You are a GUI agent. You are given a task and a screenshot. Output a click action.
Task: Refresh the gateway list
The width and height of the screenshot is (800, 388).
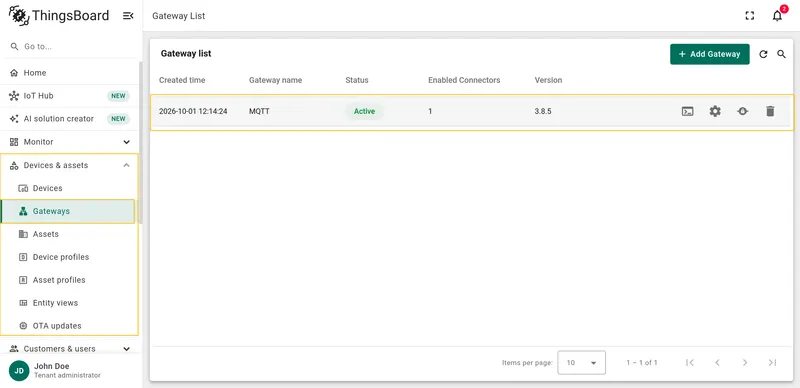pyautogui.click(x=763, y=54)
